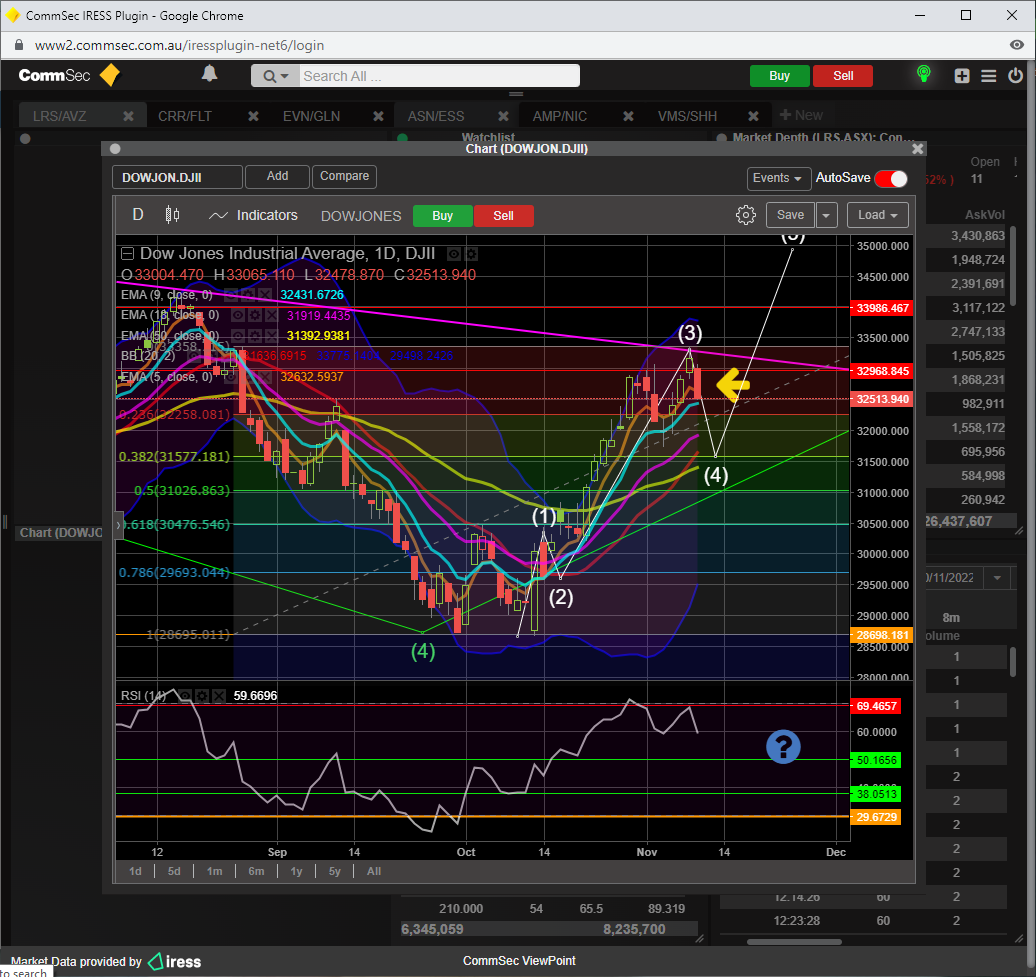The height and width of the screenshot is (977, 1036).
Task: Click the power logout icon
Action: pyautogui.click(x=1016, y=76)
